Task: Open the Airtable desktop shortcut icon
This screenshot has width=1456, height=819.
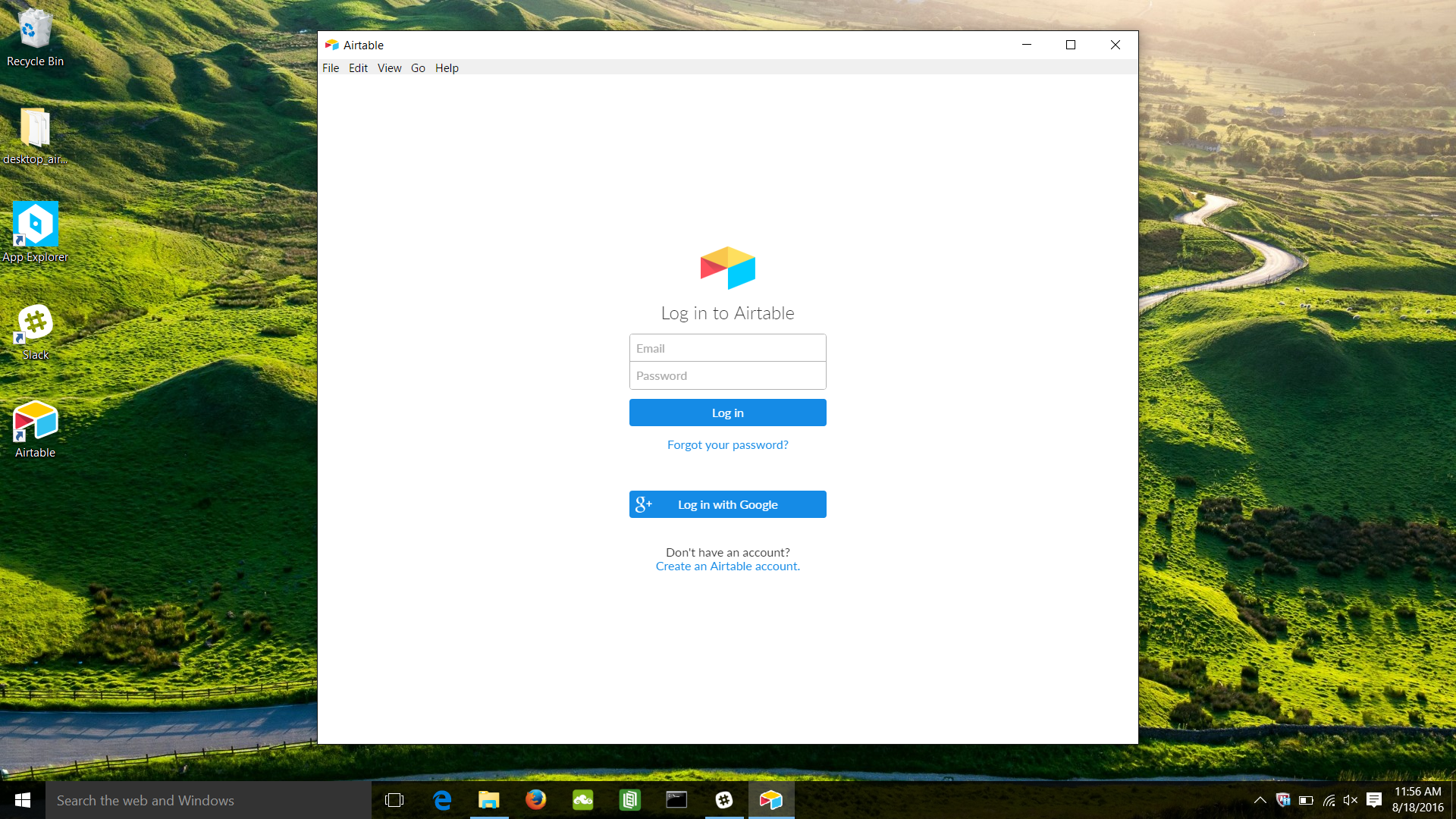Action: (x=35, y=422)
